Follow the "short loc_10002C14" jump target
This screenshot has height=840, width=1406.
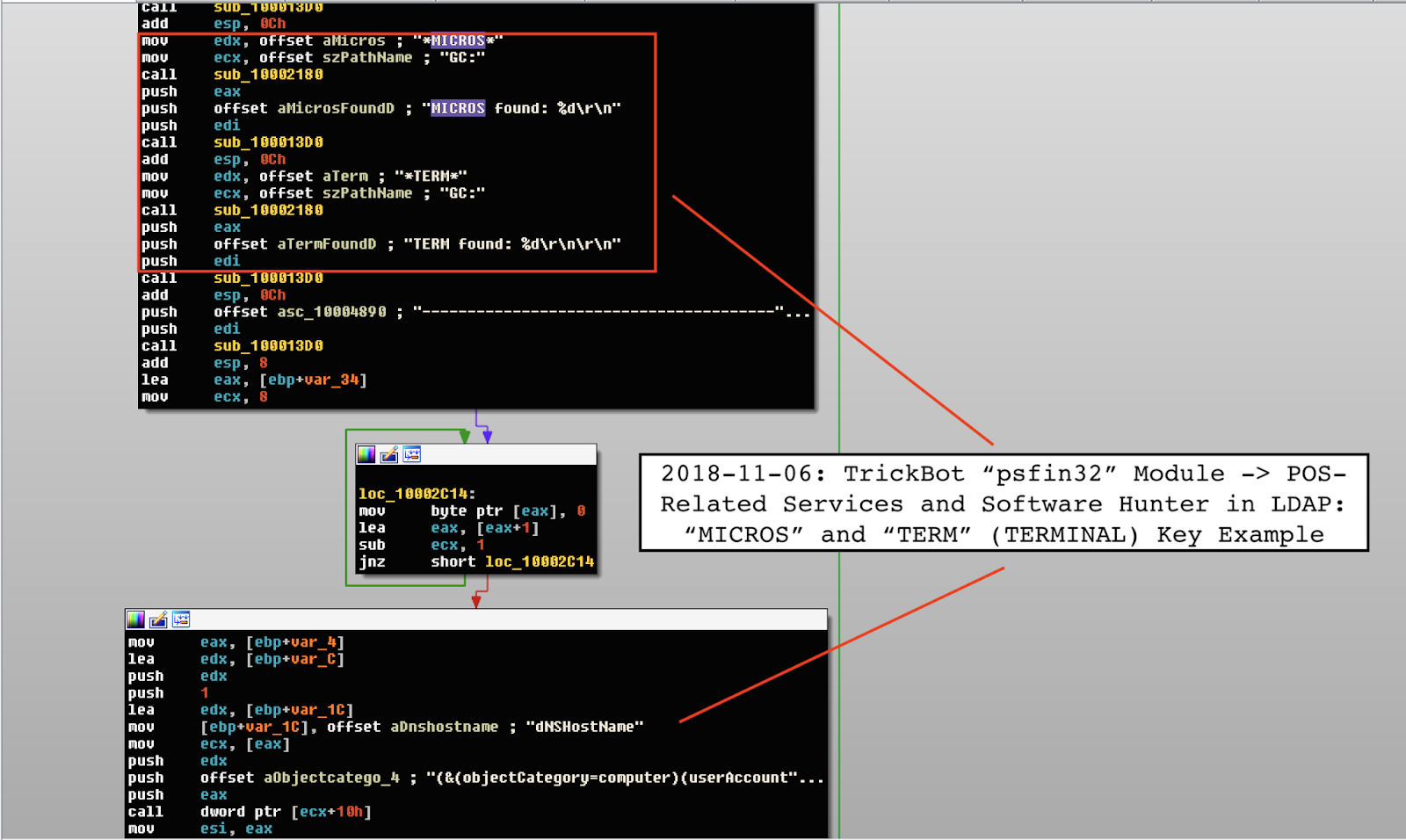tap(512, 561)
